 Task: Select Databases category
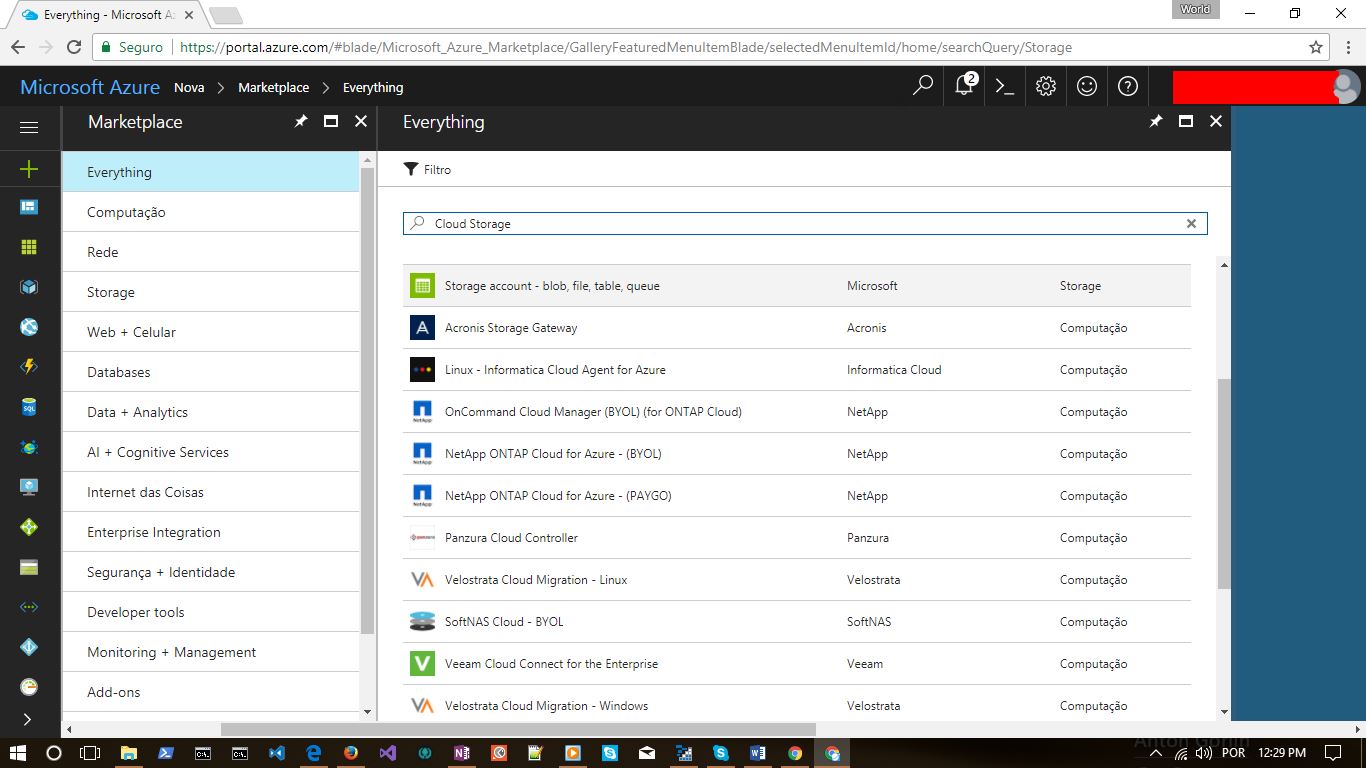210,372
